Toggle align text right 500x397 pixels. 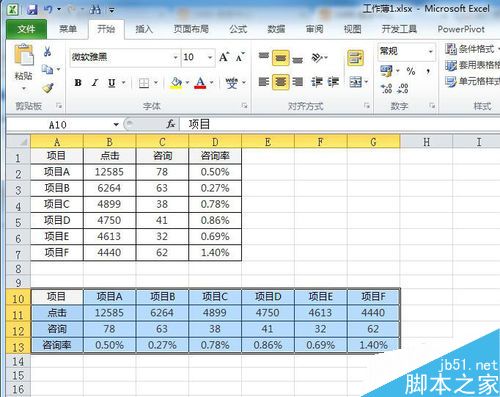(297, 82)
